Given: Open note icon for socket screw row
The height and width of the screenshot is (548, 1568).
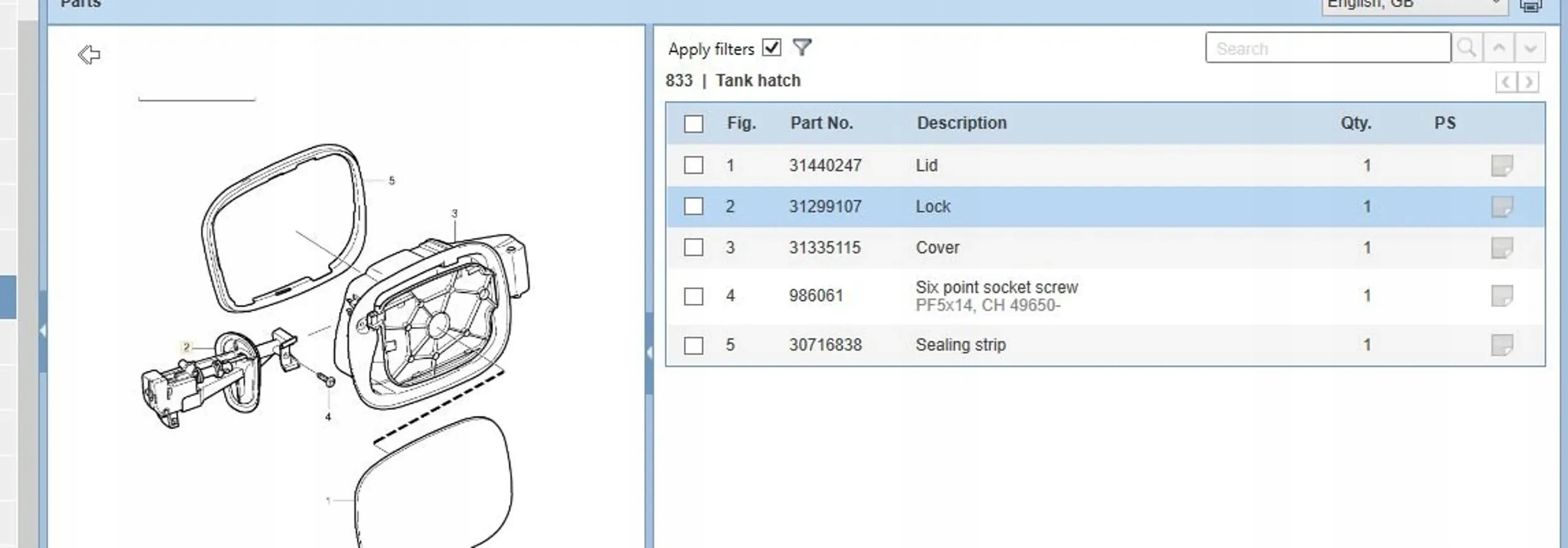Looking at the screenshot, I should [x=1502, y=296].
